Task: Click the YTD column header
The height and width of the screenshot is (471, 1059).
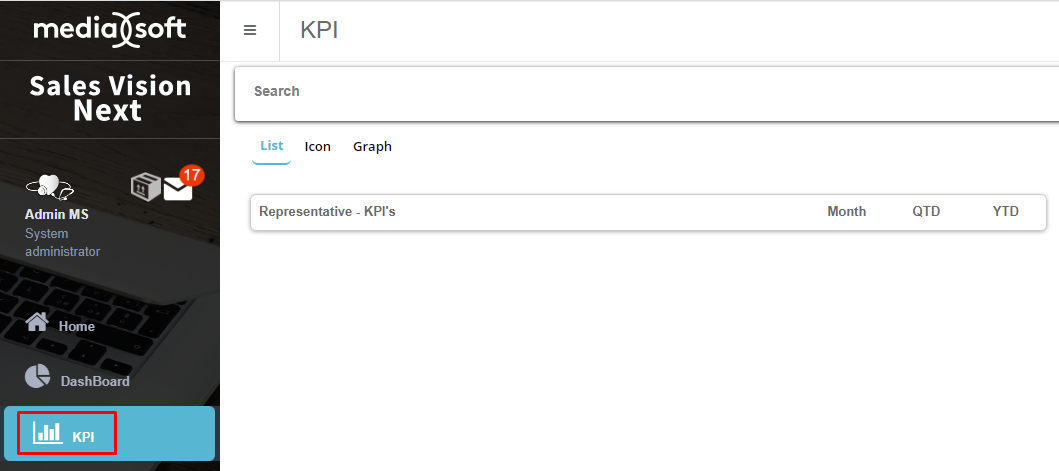Action: point(1005,212)
